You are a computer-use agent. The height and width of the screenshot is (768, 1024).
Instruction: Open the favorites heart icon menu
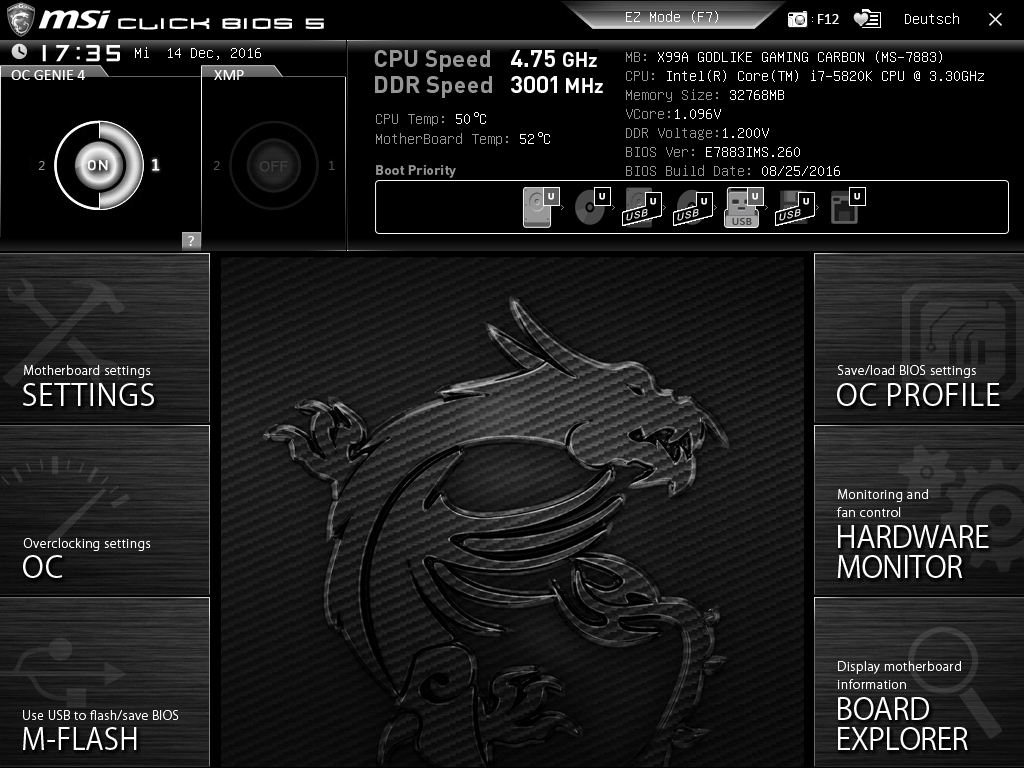(x=867, y=19)
